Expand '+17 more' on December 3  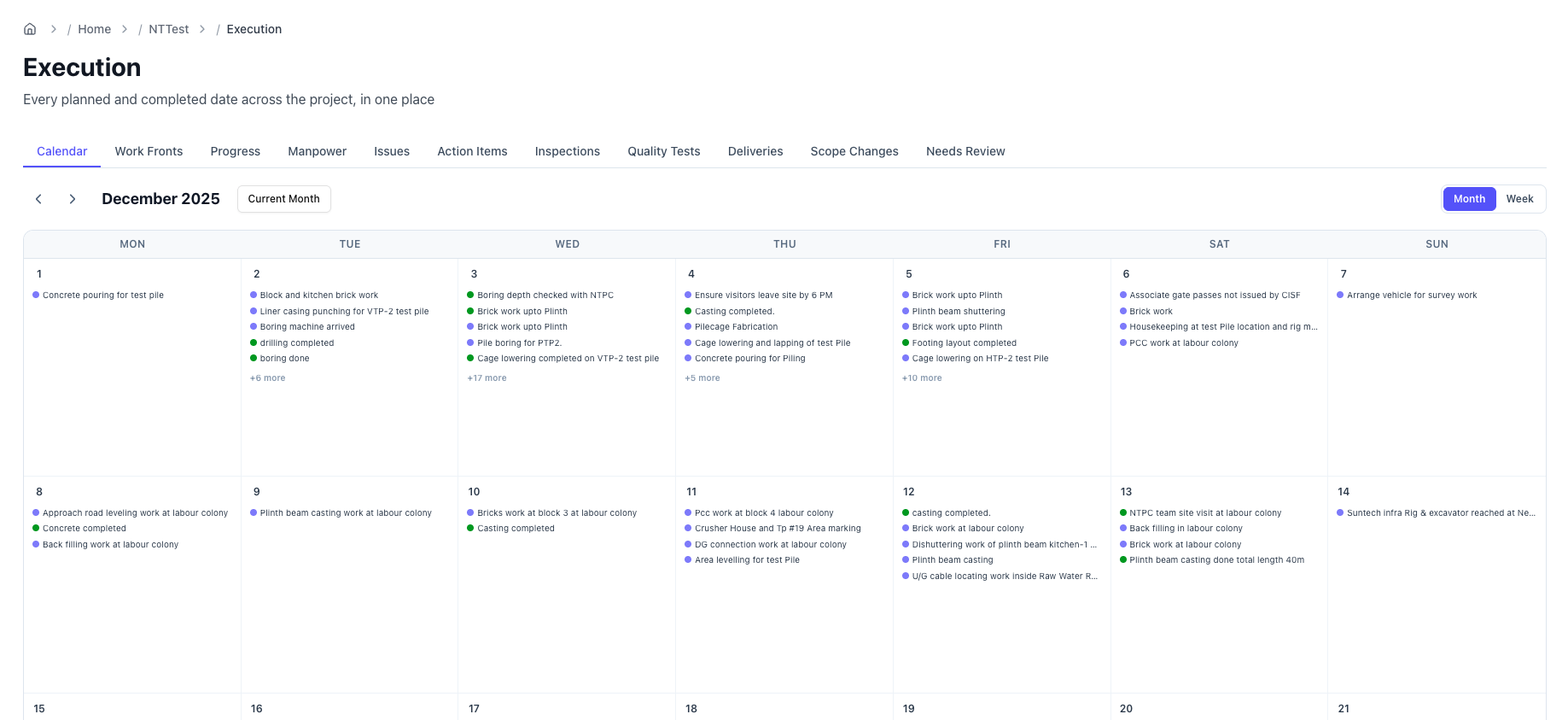487,378
